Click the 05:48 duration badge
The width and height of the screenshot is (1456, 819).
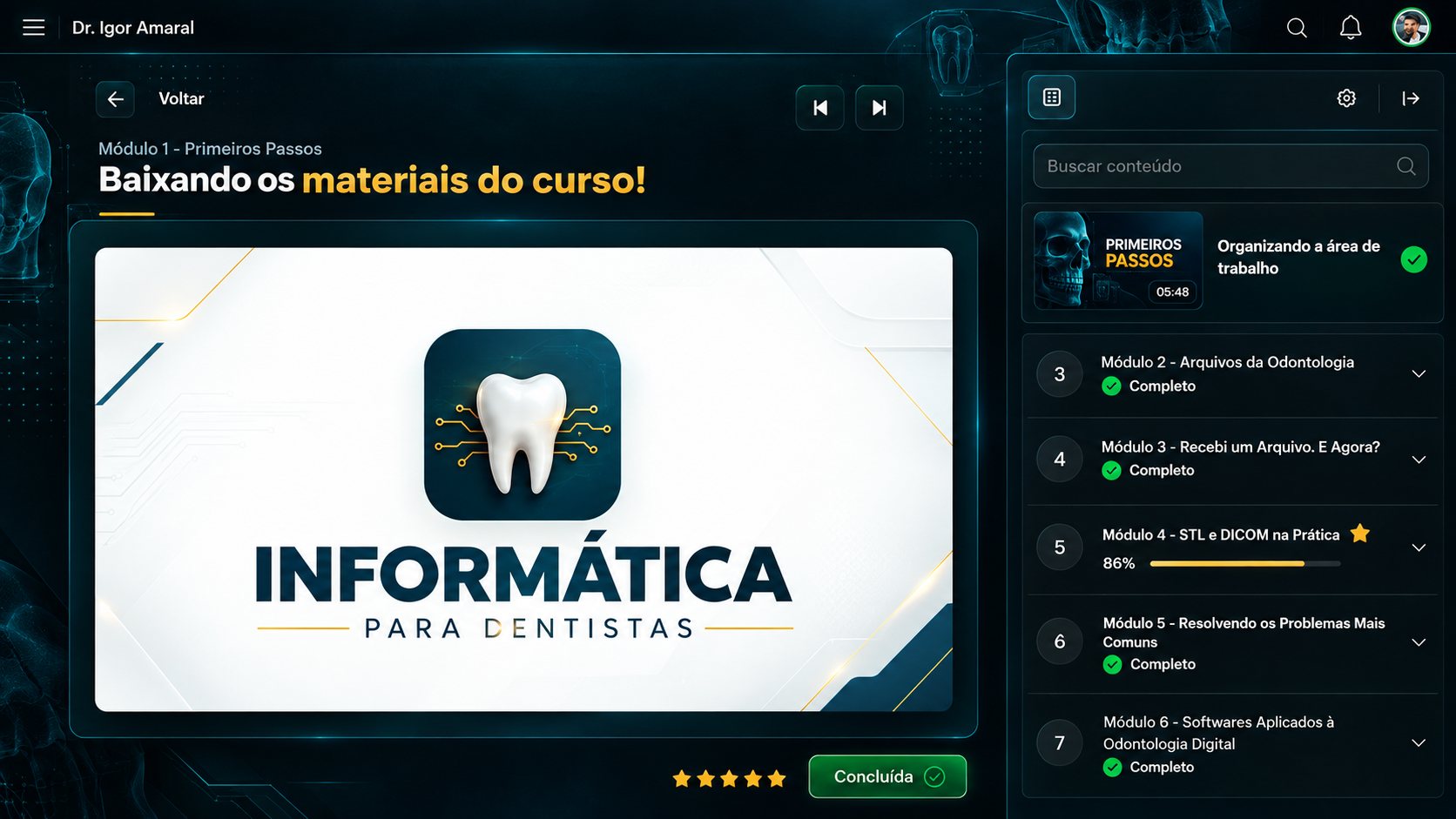[1172, 292]
